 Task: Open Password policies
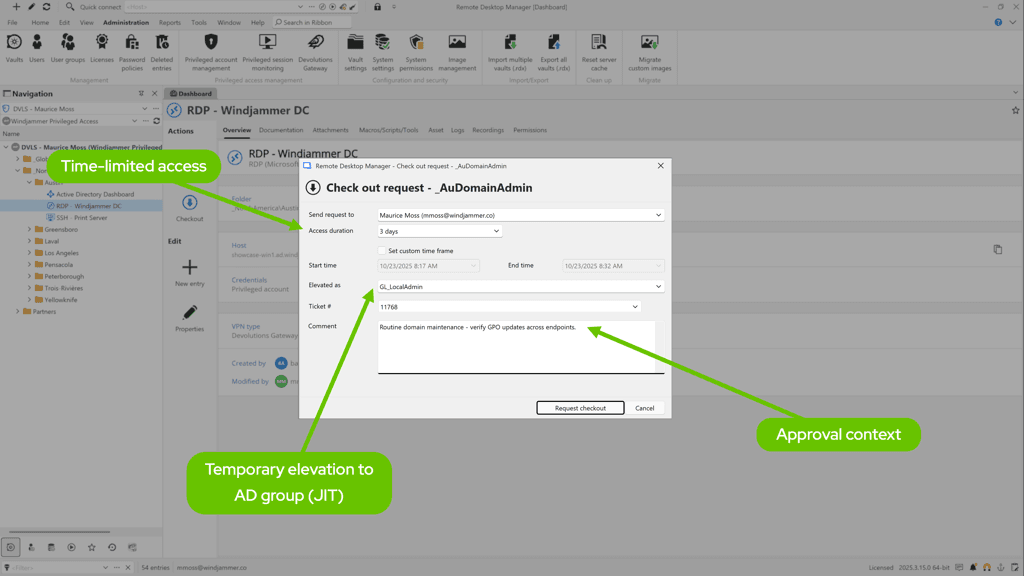tap(133, 49)
